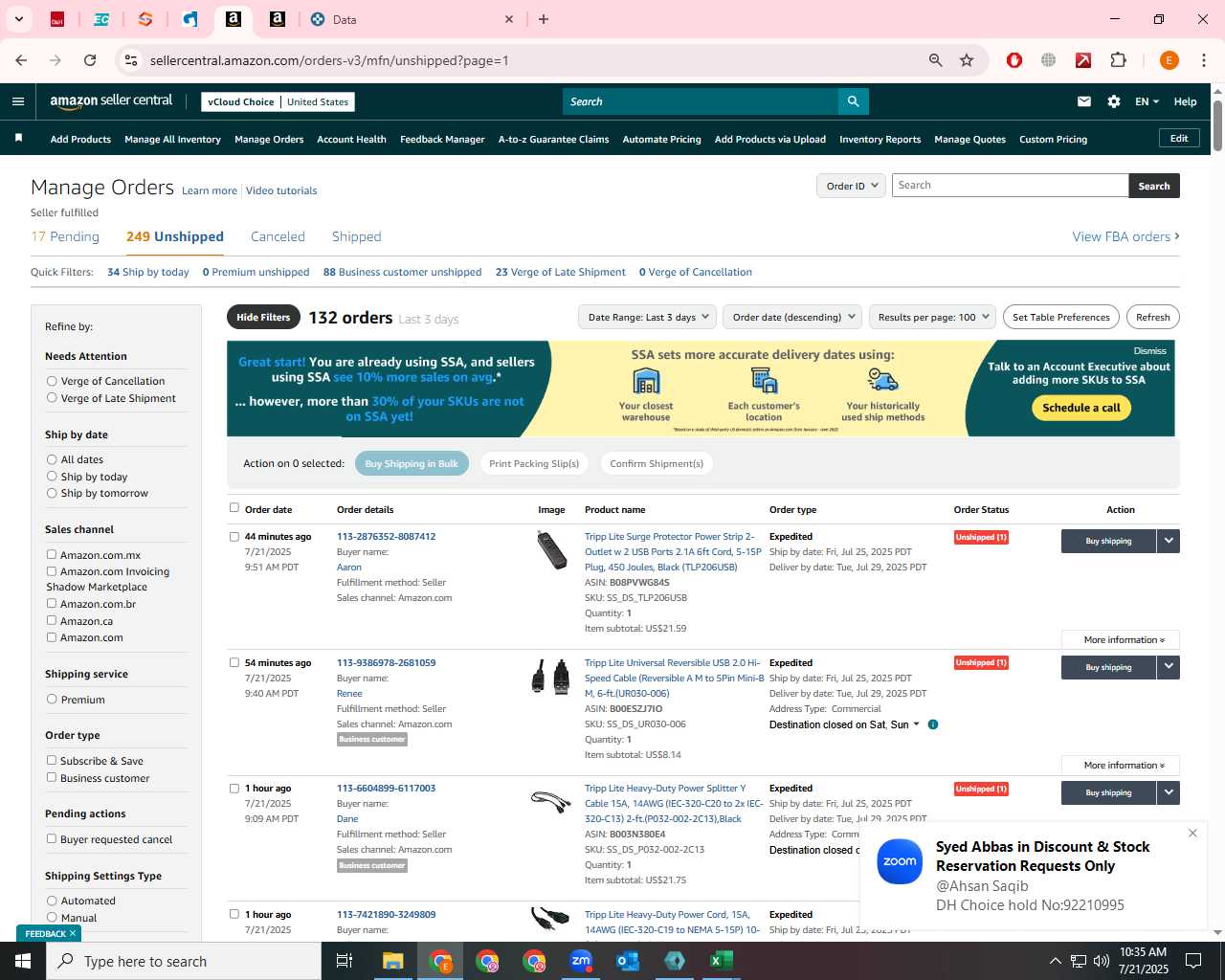Click the Print Packing Slip(s) button
This screenshot has width=1225, height=980.
click(534, 463)
